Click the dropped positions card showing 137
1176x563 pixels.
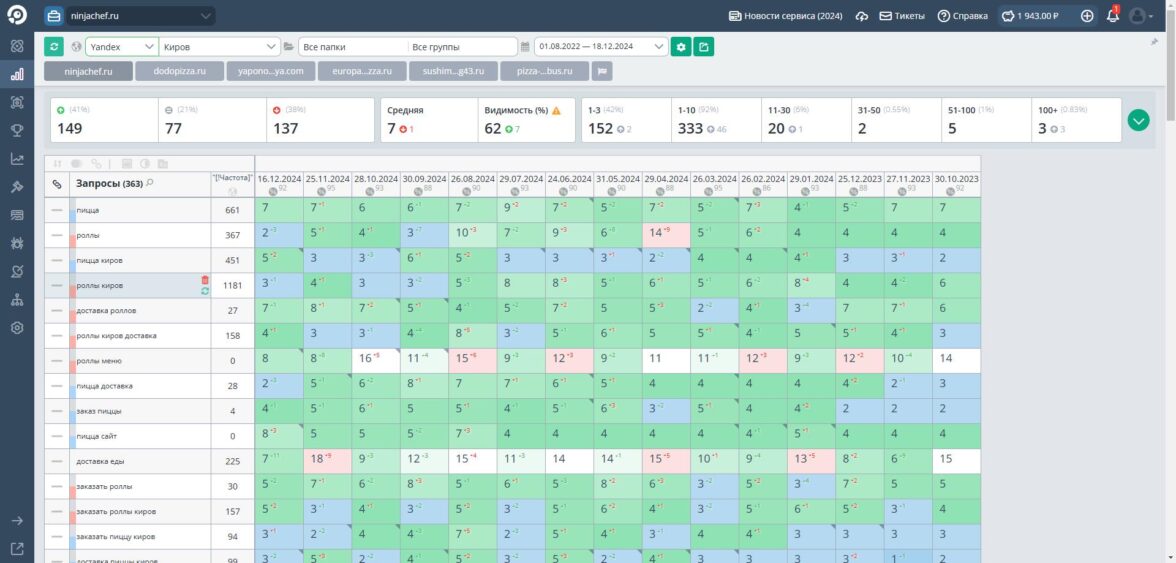click(320, 120)
